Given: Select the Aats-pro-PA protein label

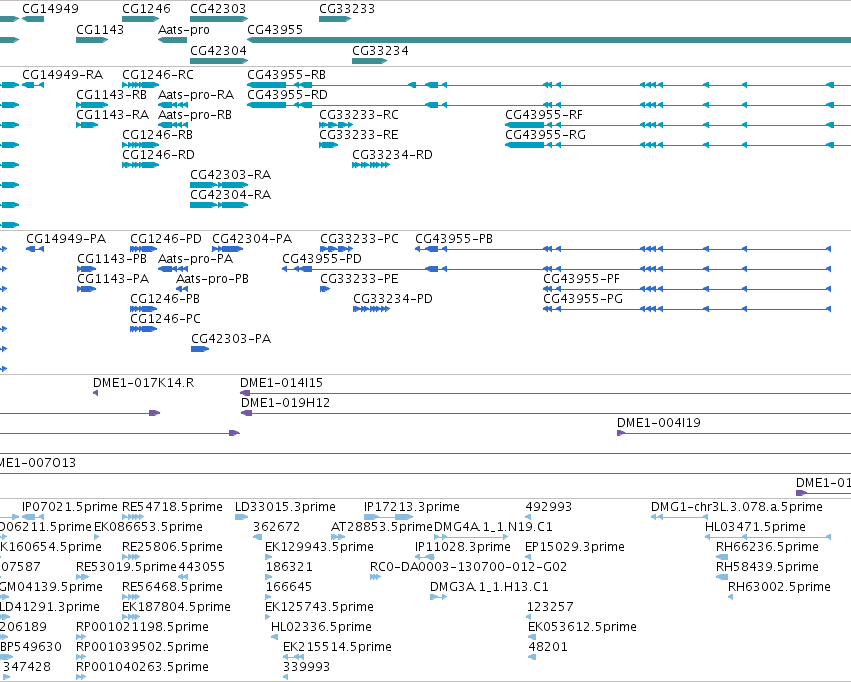Looking at the screenshot, I should pos(195,259).
